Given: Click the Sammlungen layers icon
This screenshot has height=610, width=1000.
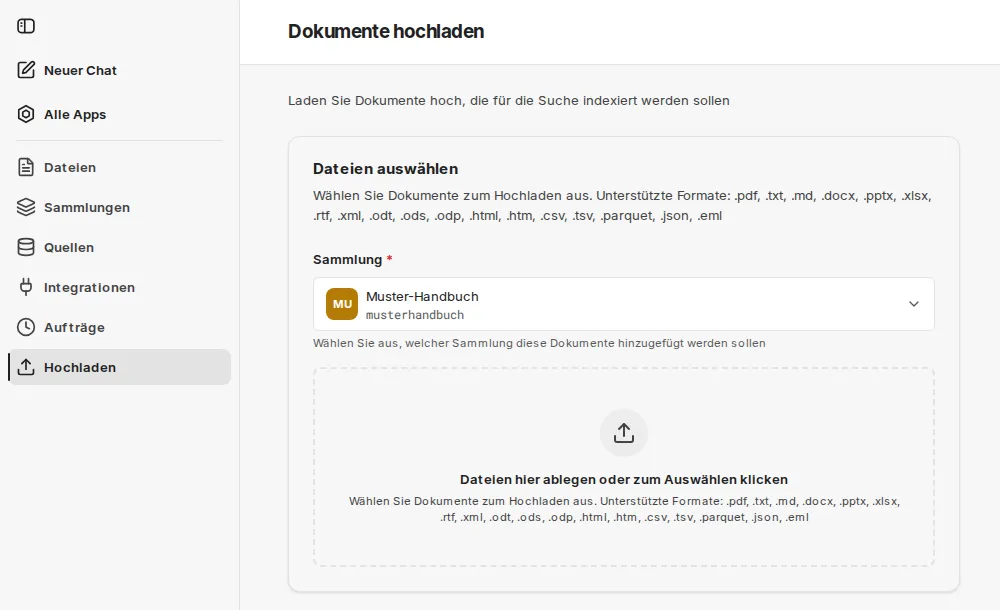Looking at the screenshot, I should 26,207.
